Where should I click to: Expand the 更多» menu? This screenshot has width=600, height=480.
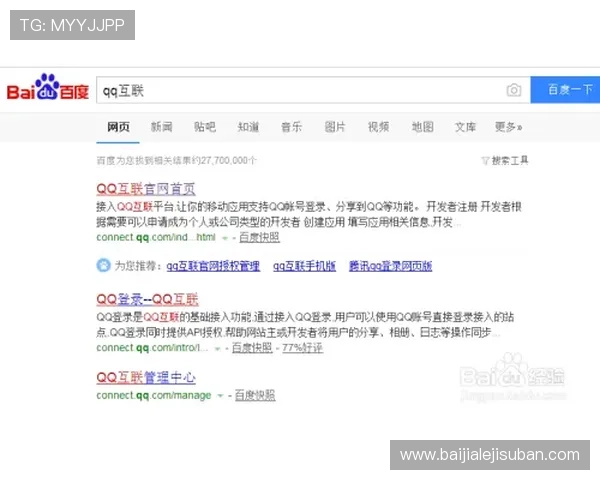[x=508, y=127]
